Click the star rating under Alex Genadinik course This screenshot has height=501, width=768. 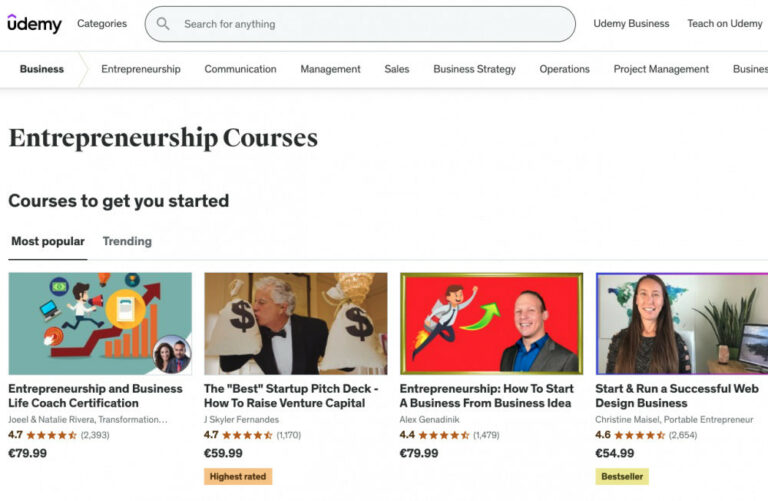[x=444, y=435]
